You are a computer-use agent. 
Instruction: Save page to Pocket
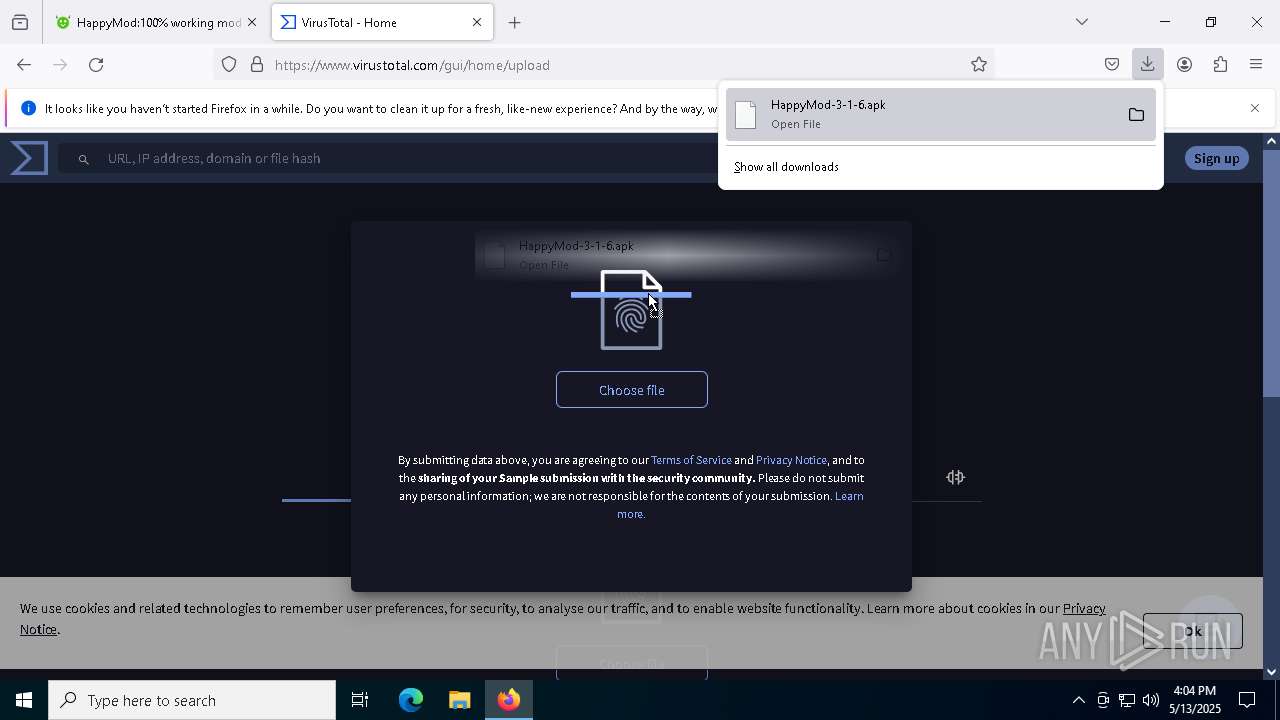(1112, 65)
